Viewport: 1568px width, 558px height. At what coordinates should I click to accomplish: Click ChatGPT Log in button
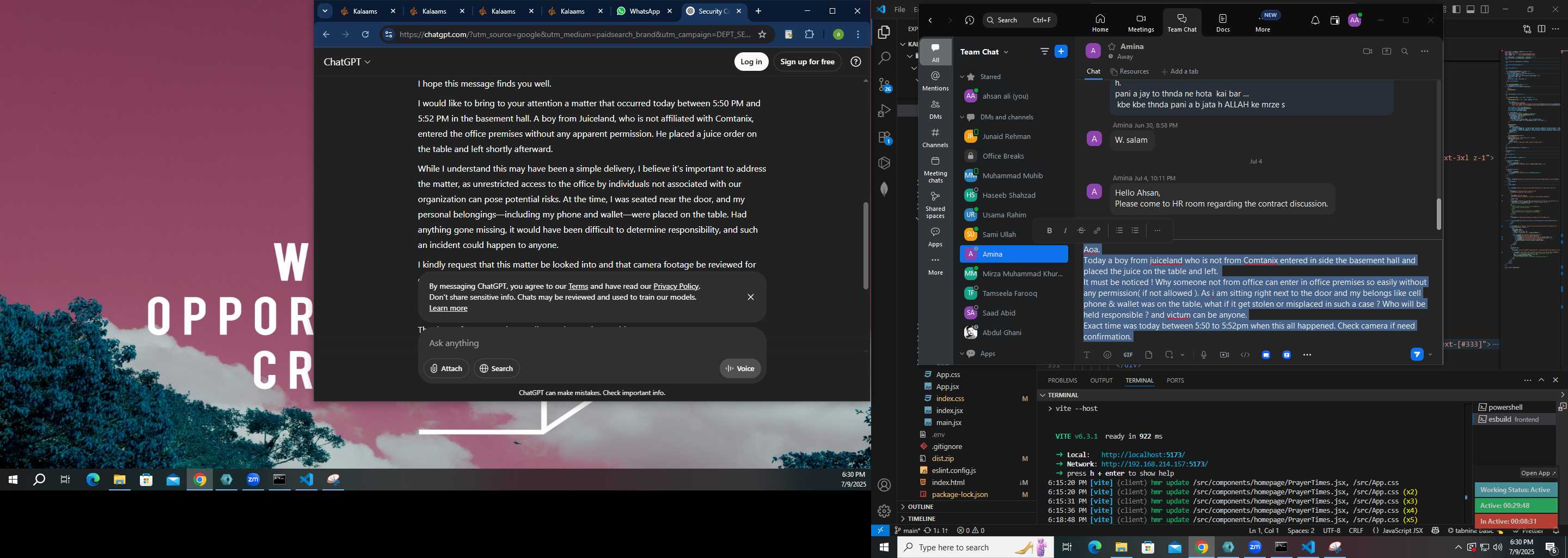(751, 62)
